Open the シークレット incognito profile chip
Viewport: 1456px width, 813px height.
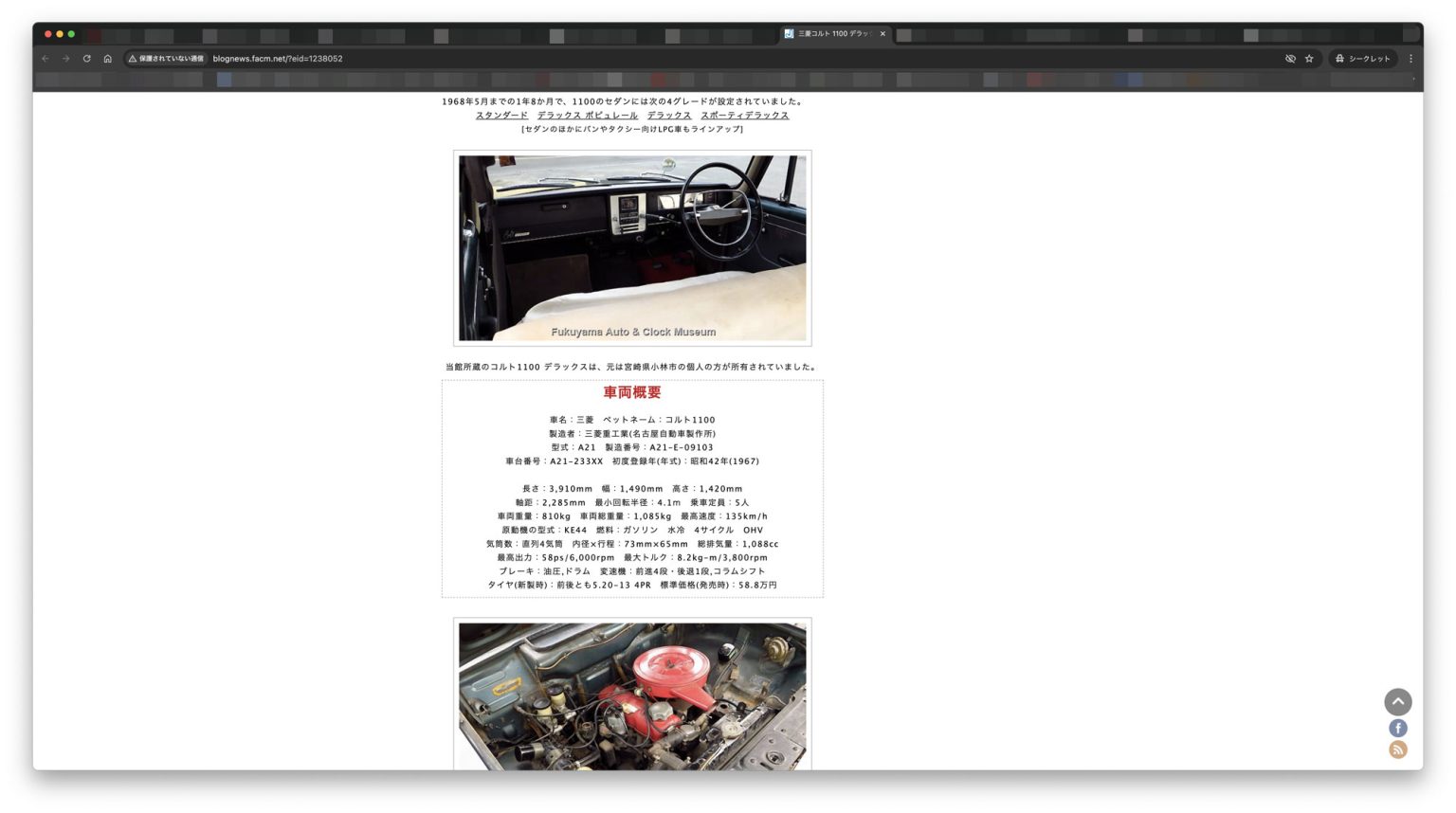pos(1362,59)
